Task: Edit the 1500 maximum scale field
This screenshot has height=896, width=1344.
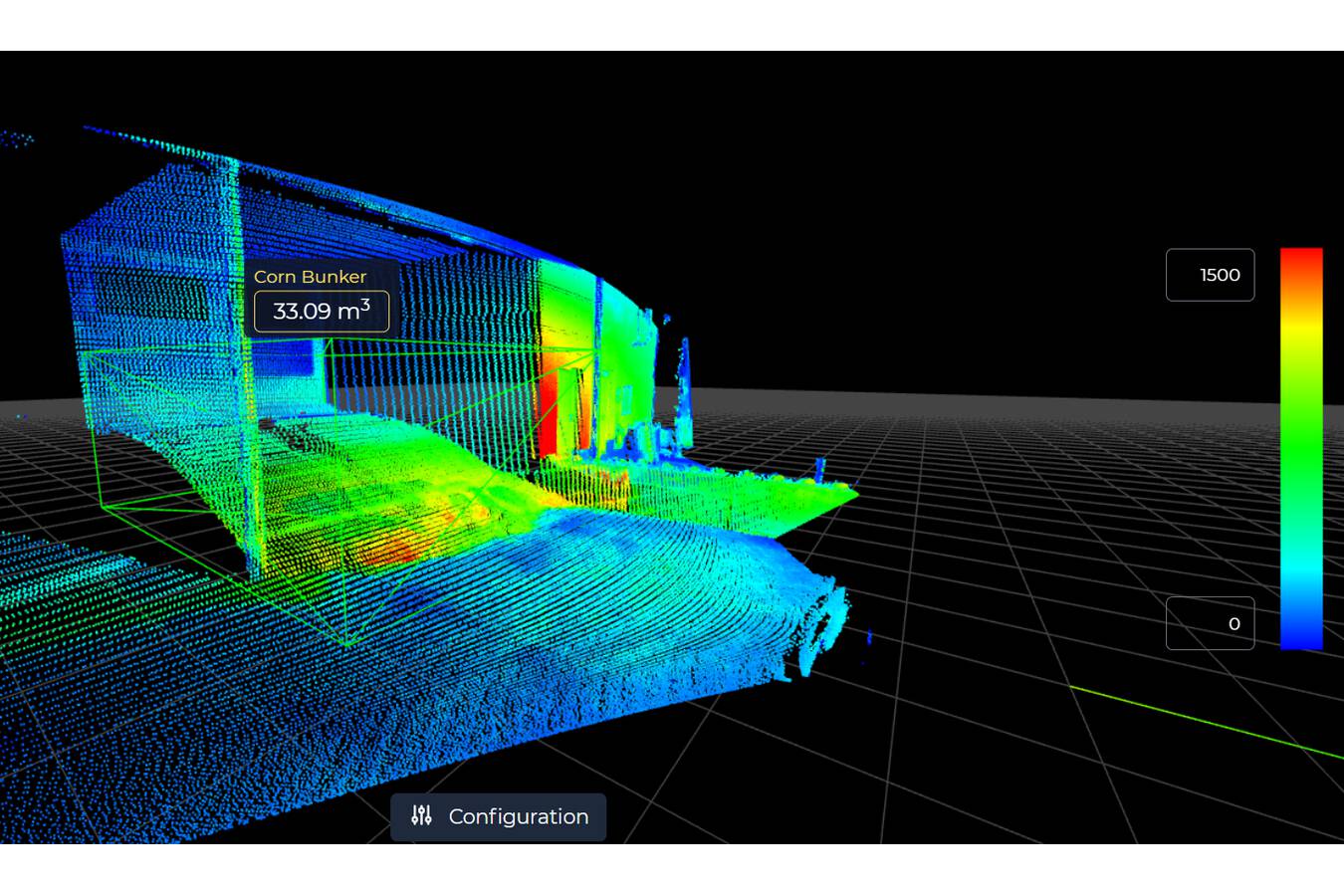Action: pos(1210,275)
